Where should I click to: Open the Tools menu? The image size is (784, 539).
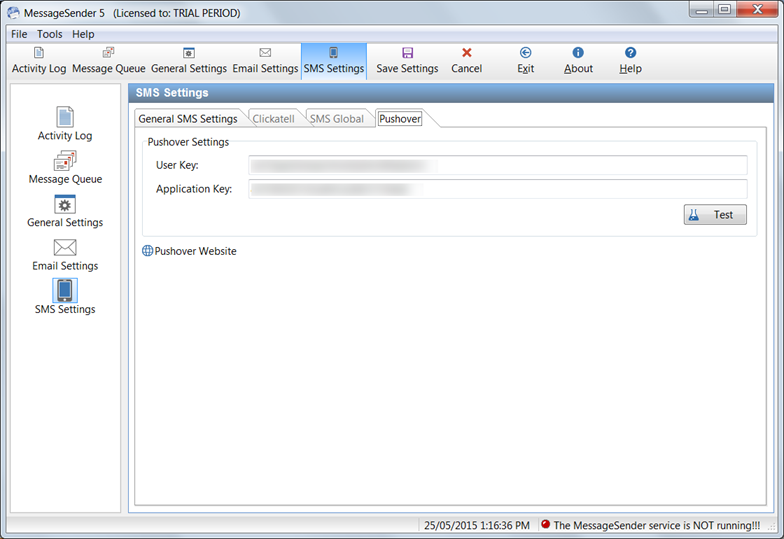tap(50, 34)
